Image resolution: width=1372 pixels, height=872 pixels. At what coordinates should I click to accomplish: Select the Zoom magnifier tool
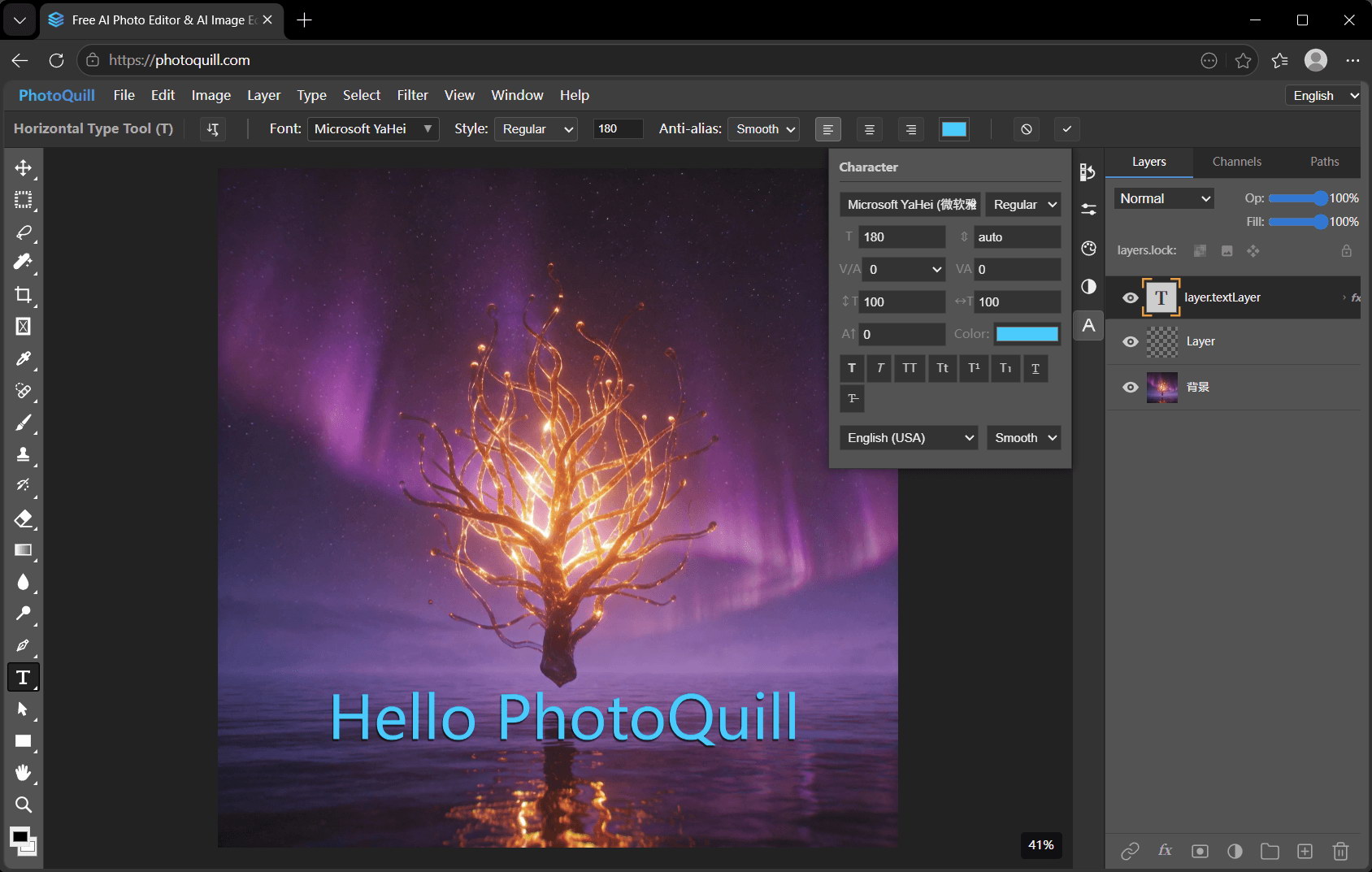23,805
